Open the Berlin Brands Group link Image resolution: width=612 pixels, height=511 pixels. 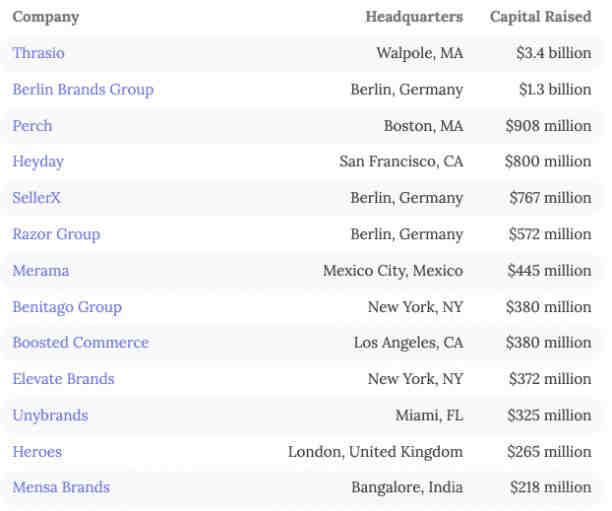83,89
